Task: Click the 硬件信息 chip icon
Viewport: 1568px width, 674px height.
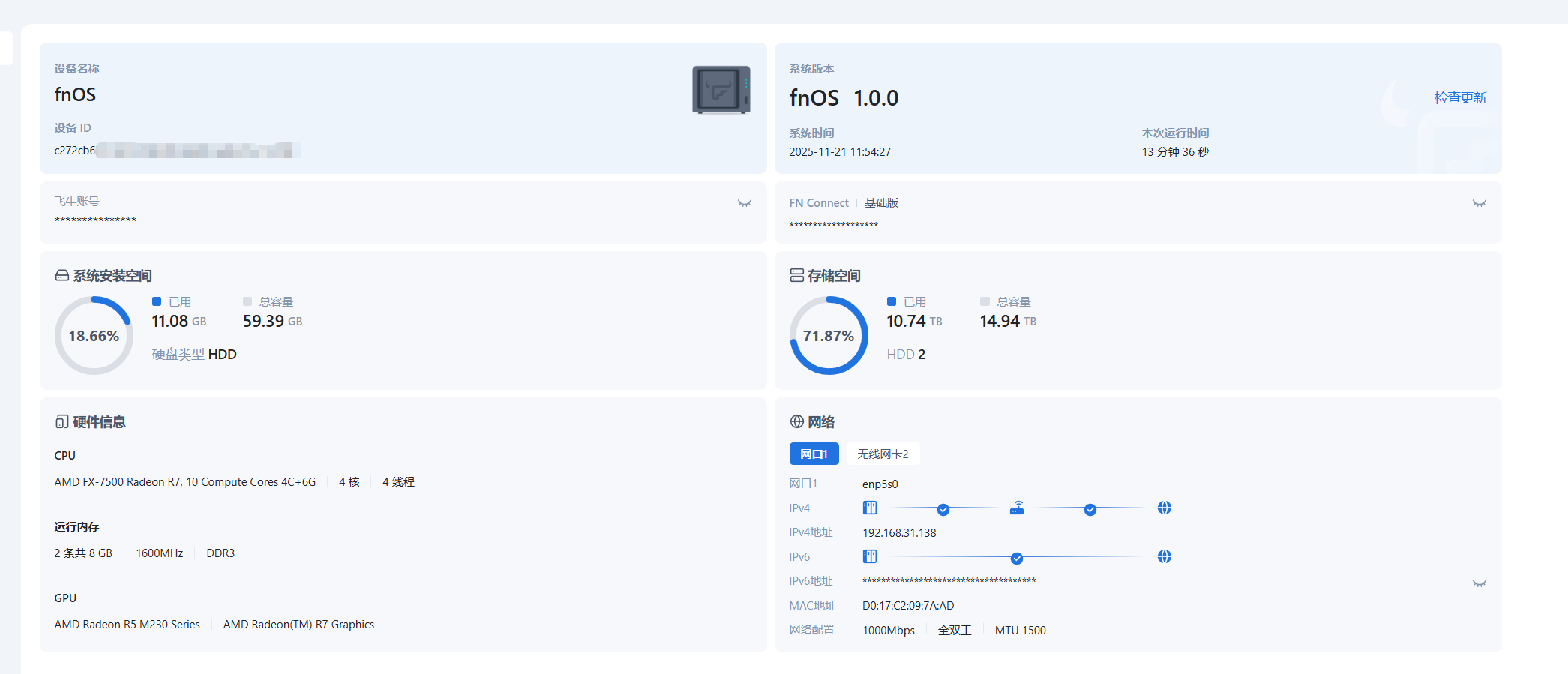Action: [62, 422]
